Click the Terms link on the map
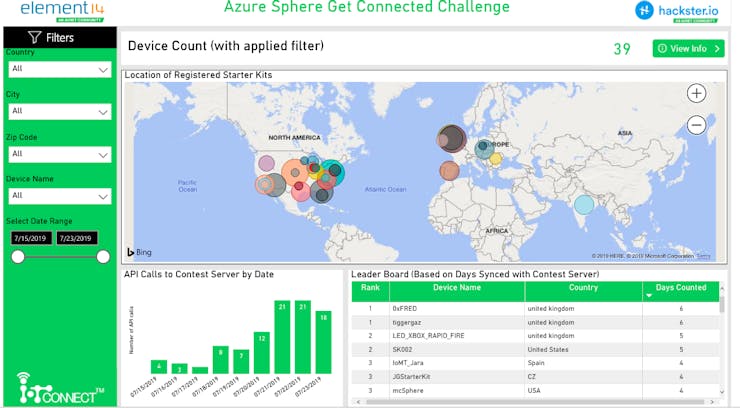The width and height of the screenshot is (740, 408). [703, 256]
